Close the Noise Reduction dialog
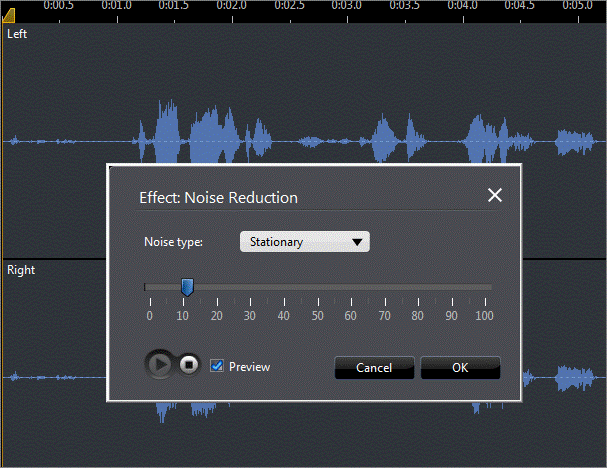Viewport: 607px width, 468px height. click(495, 195)
